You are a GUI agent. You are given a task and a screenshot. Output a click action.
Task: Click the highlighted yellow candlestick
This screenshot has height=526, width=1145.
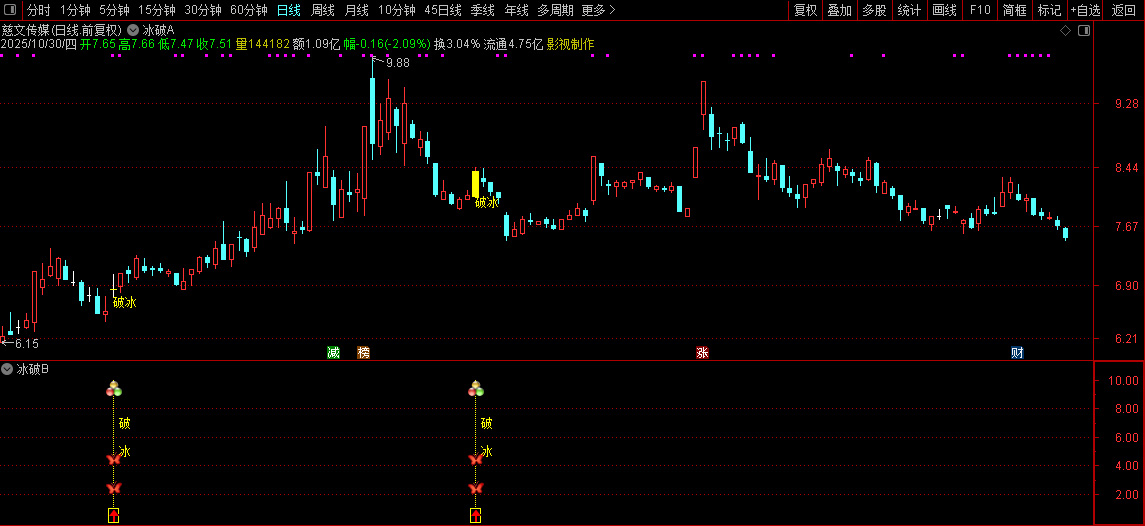tap(475, 183)
